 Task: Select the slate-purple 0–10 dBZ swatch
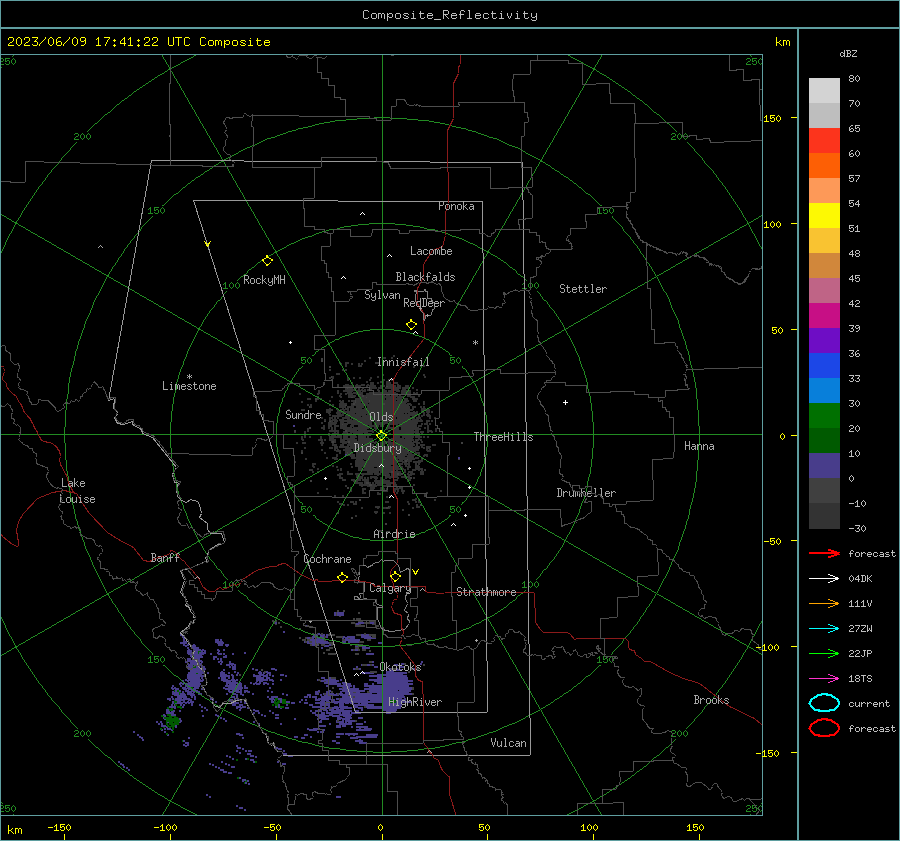coord(824,466)
